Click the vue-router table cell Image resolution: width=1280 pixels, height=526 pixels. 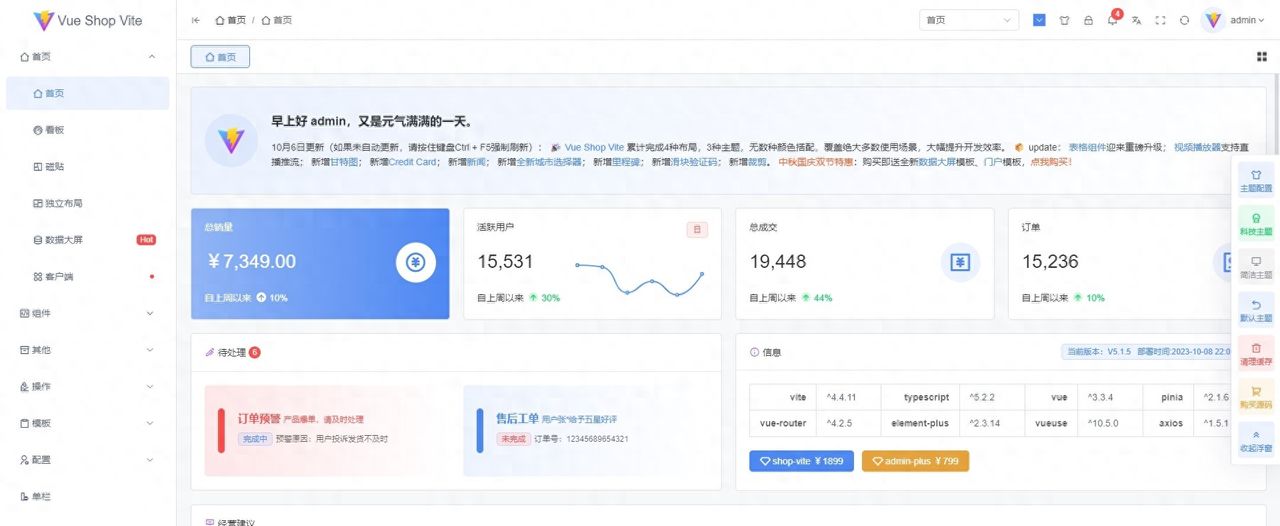pos(783,423)
